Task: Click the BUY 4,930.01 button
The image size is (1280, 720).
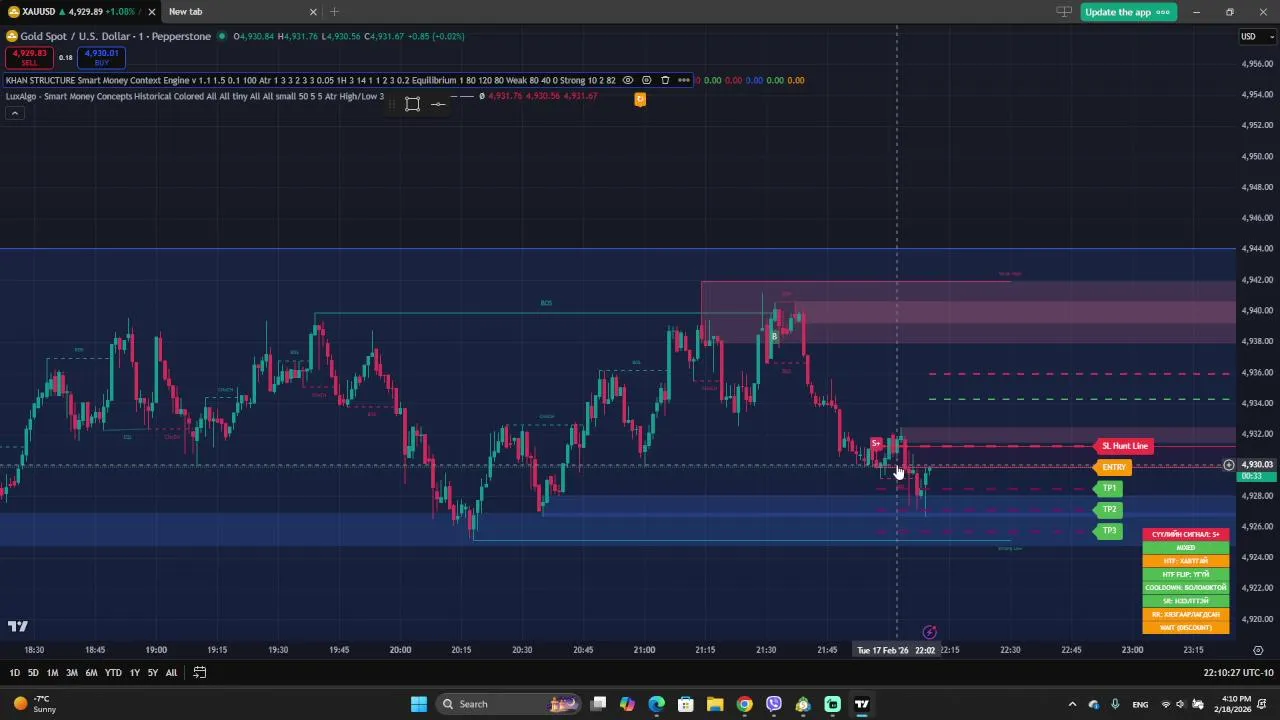Action: (101, 58)
